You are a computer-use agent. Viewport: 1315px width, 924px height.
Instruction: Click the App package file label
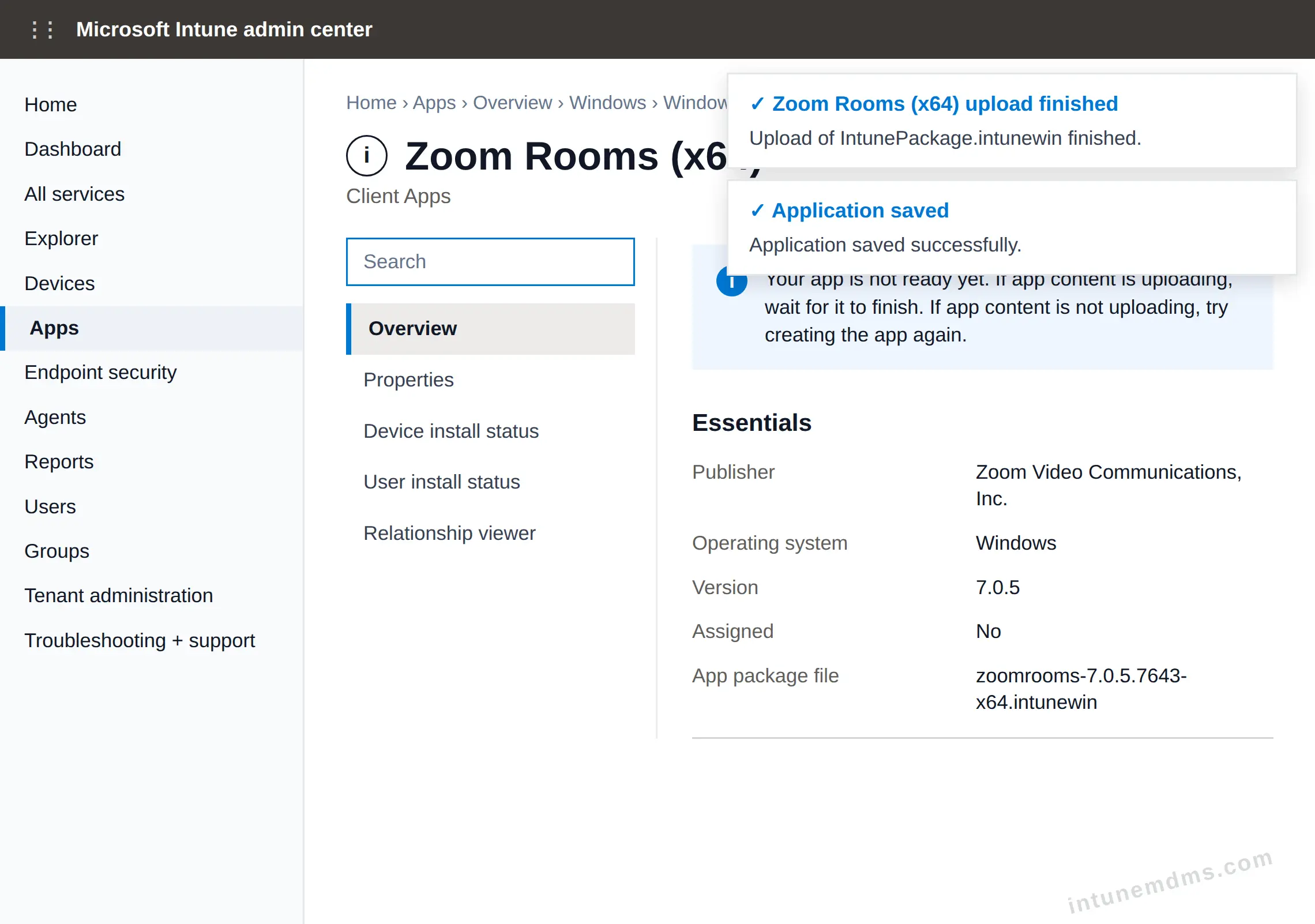(765, 676)
